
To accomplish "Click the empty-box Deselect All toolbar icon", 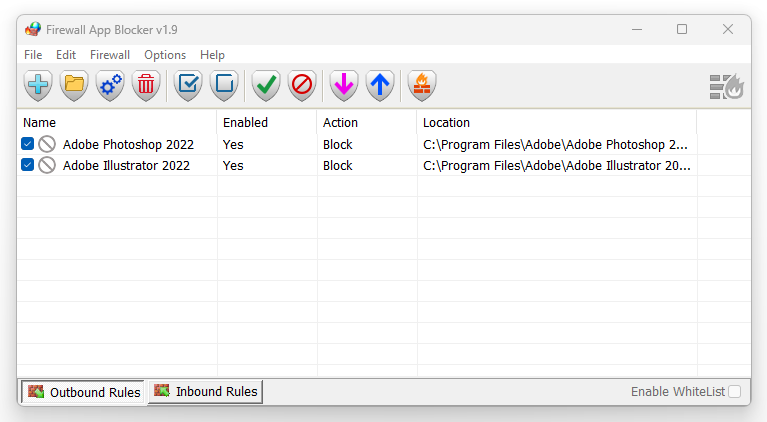I will click(x=224, y=86).
